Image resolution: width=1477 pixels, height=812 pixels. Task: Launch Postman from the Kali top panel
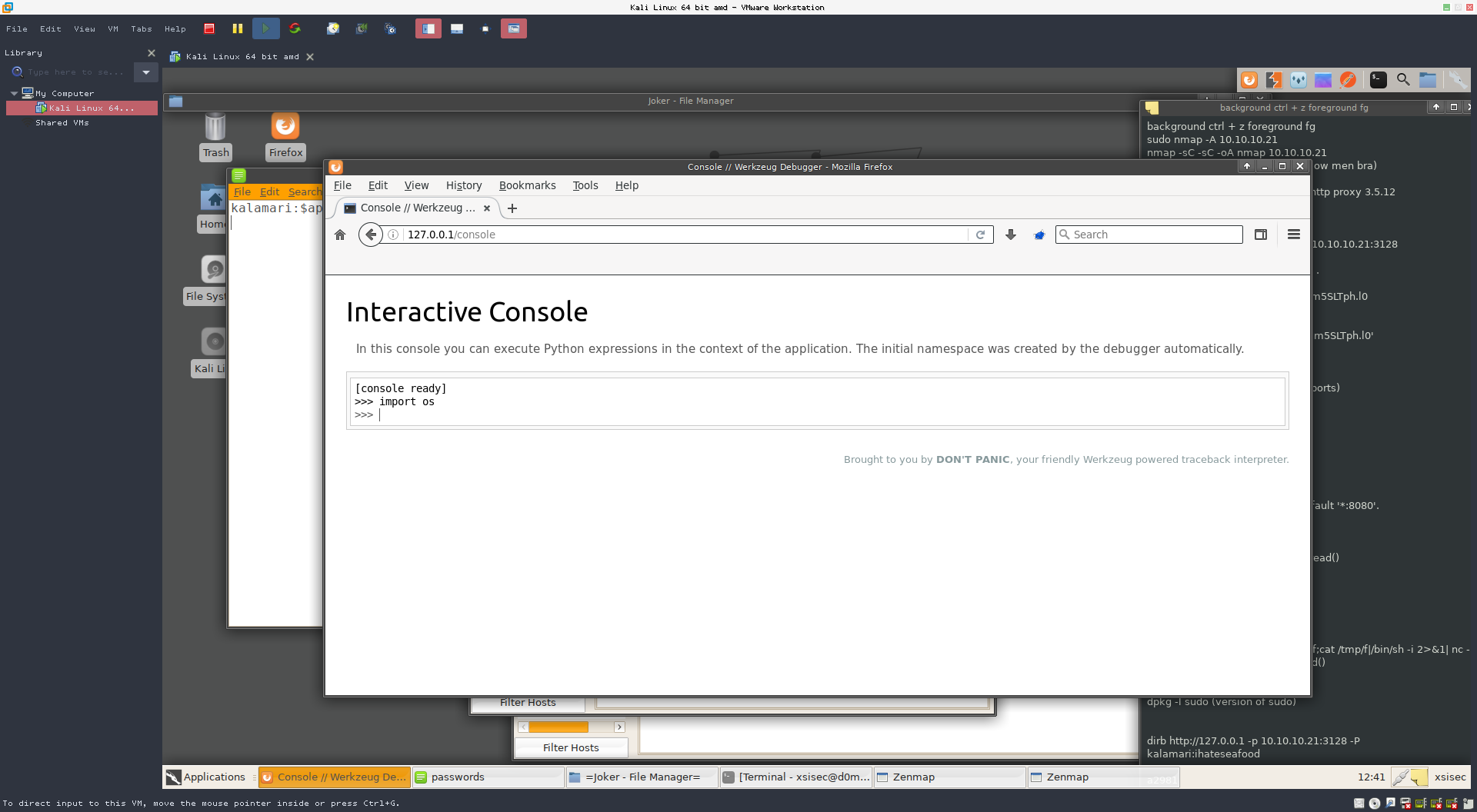point(1348,80)
